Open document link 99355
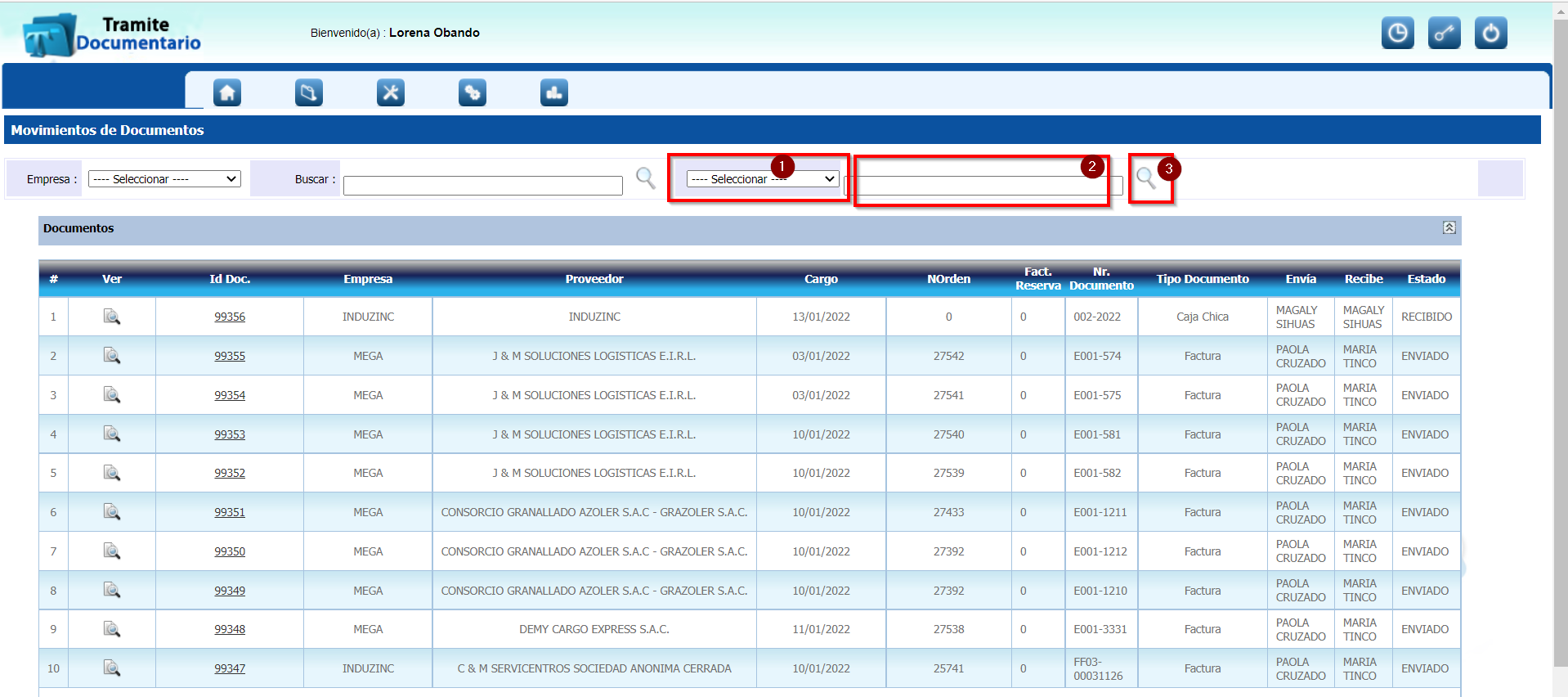This screenshot has height=697, width=1568. [x=230, y=356]
